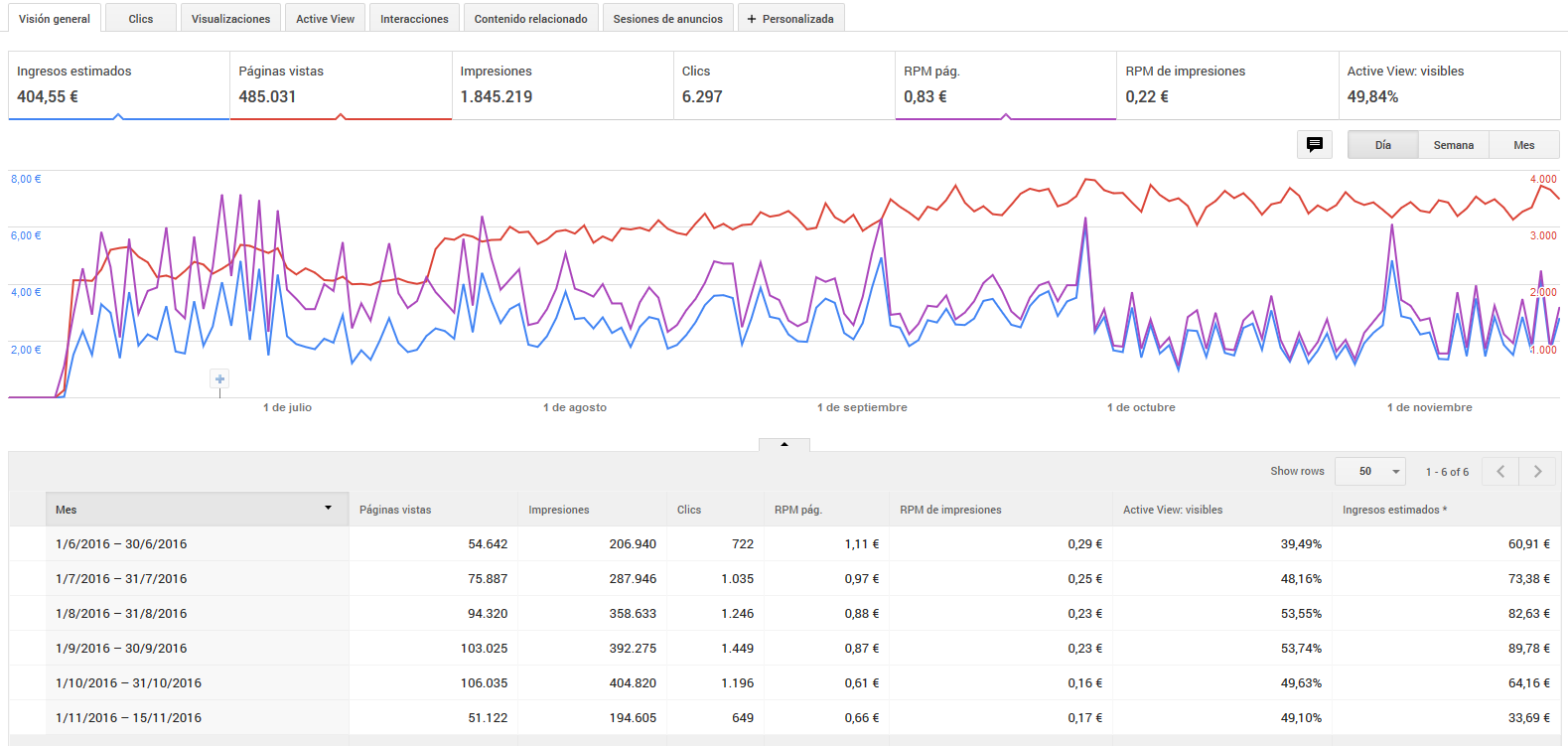The width and height of the screenshot is (1568, 746).
Task: Click the '1 de agosto' axis label
Action: tap(575, 407)
